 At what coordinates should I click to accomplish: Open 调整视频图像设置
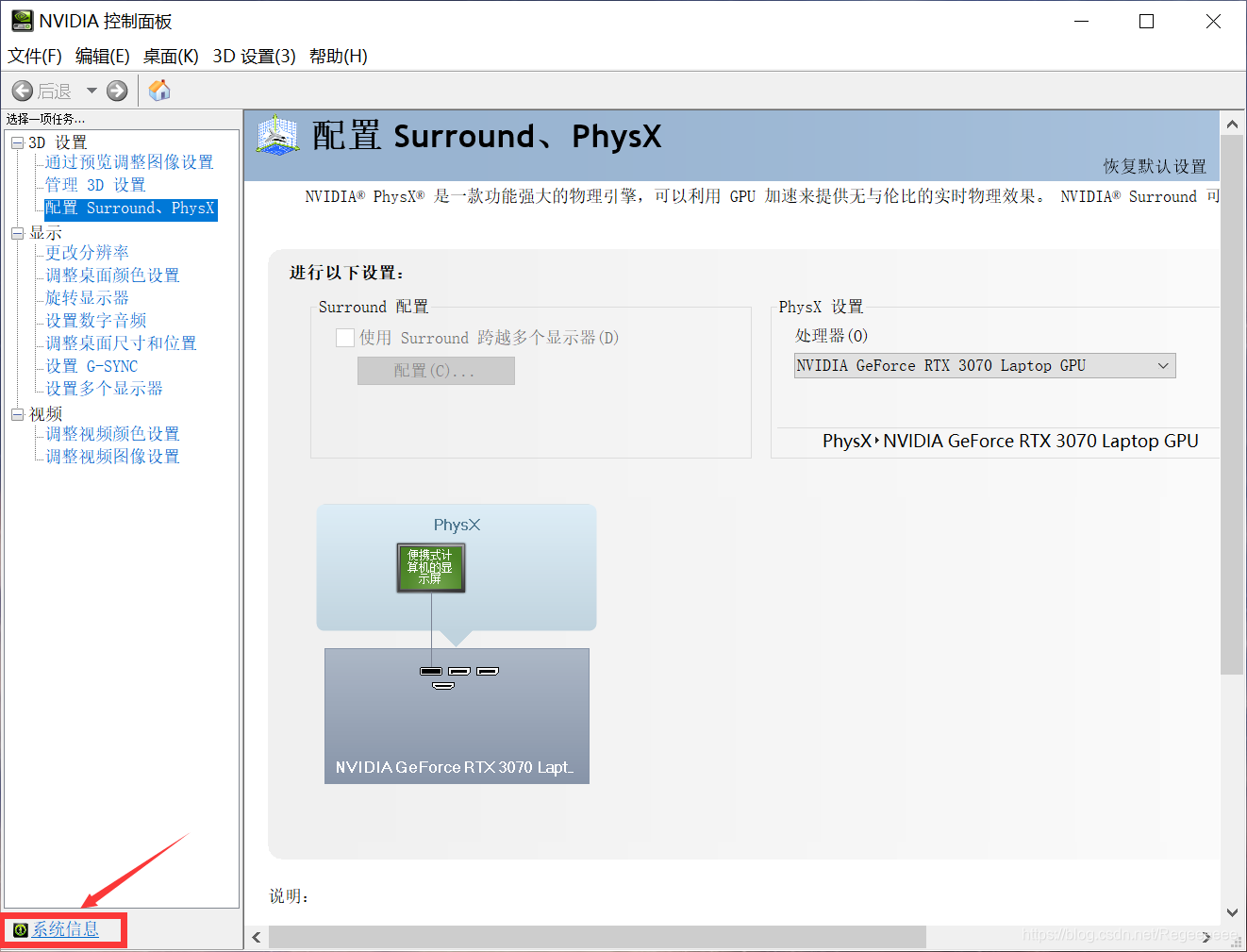pyautogui.click(x=113, y=457)
